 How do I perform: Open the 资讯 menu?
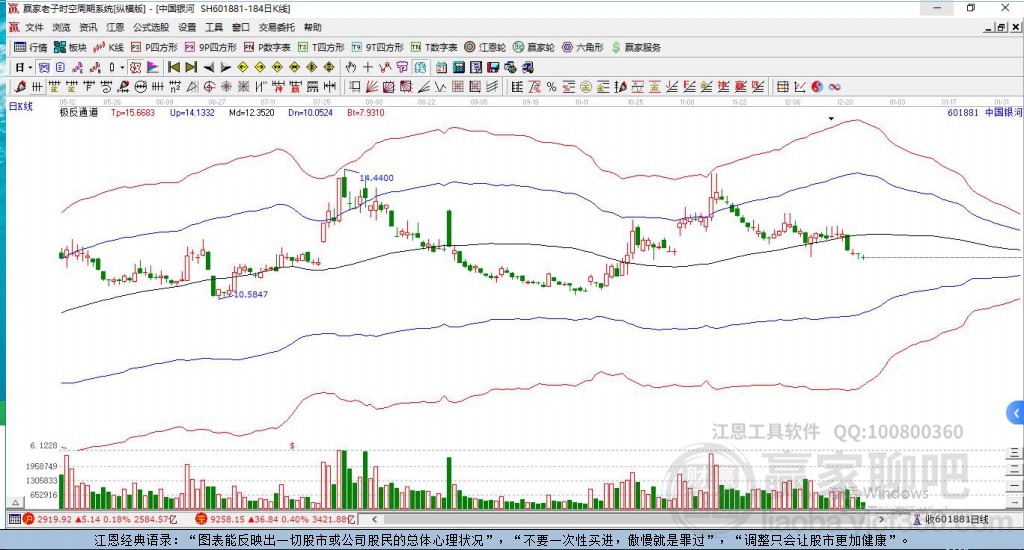click(x=88, y=27)
